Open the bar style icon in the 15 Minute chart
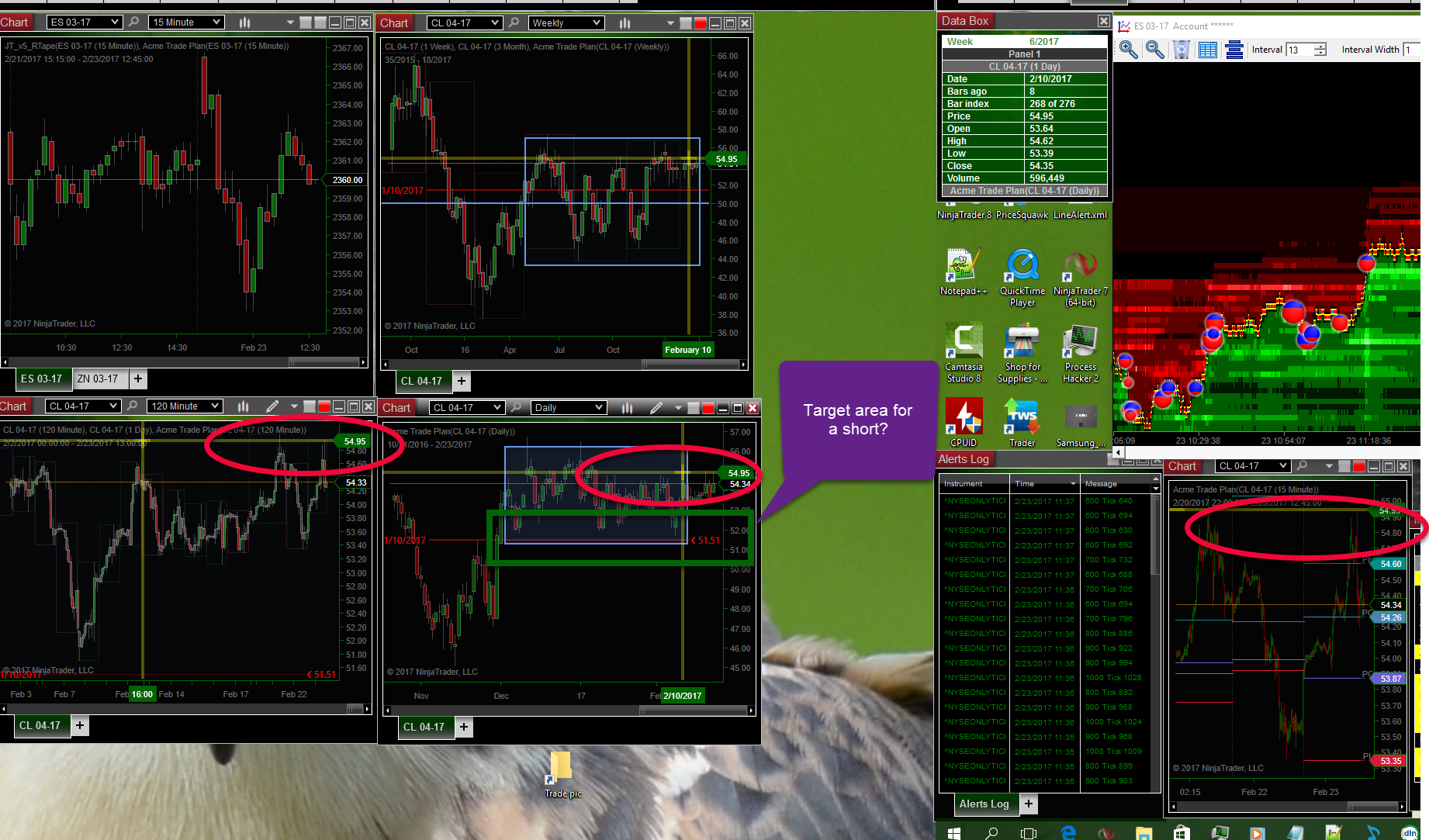 tap(244, 22)
